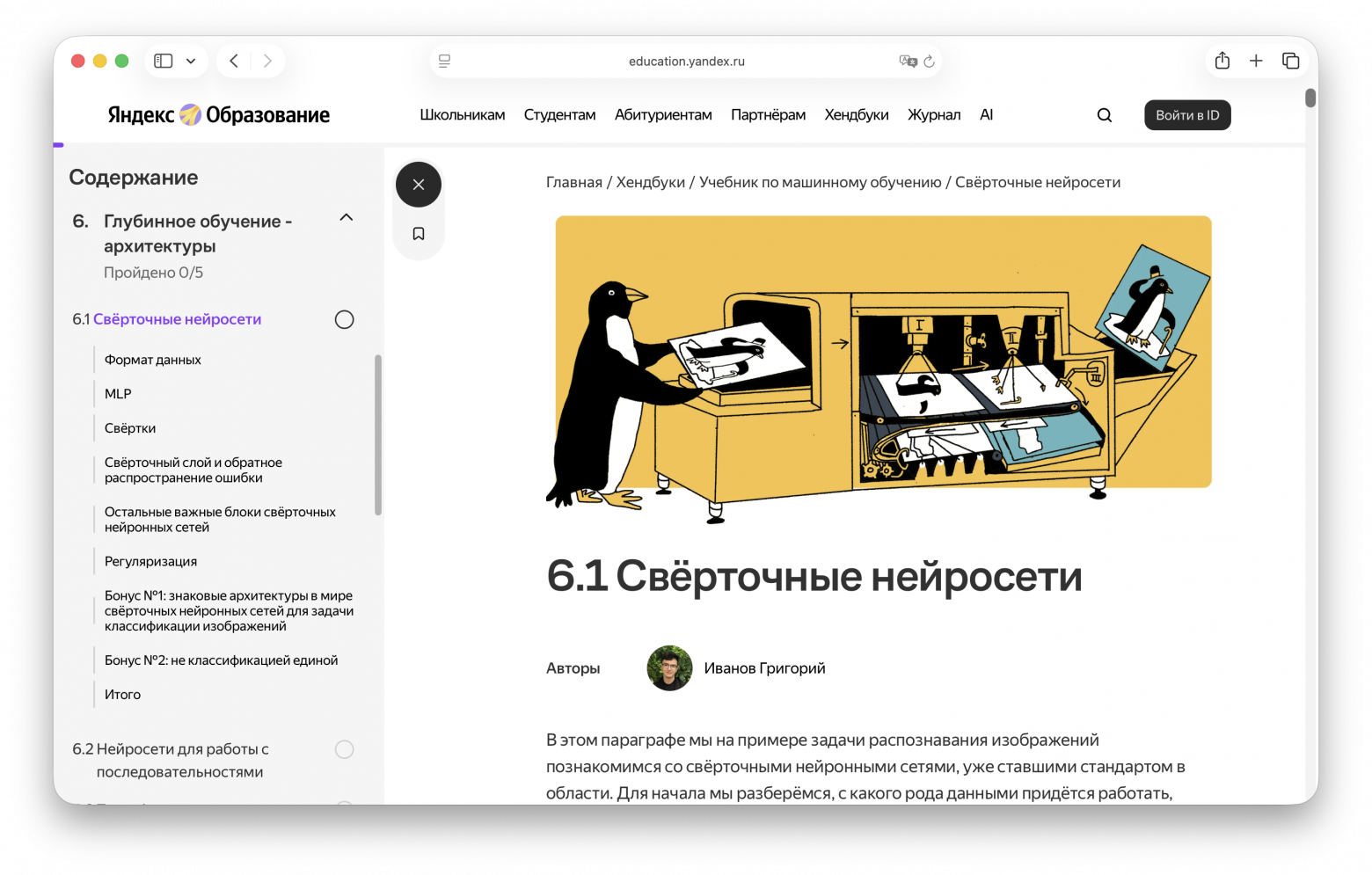The height and width of the screenshot is (875, 1372).
Task: Mark lesson 6.2 as completed
Action: tap(344, 749)
